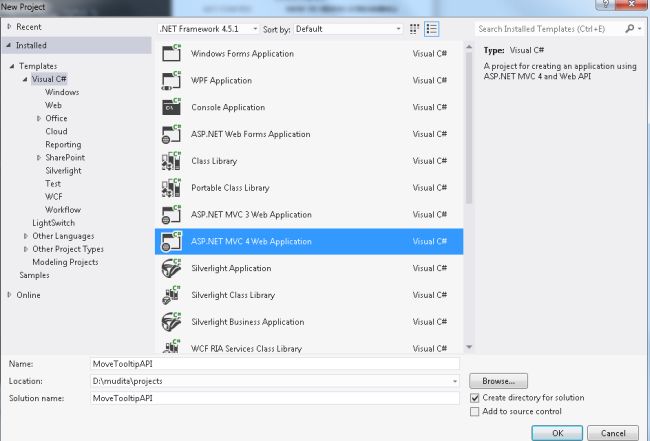Click the Silverlight Class Library icon
Image resolution: width=650 pixels, height=441 pixels.
click(171, 295)
